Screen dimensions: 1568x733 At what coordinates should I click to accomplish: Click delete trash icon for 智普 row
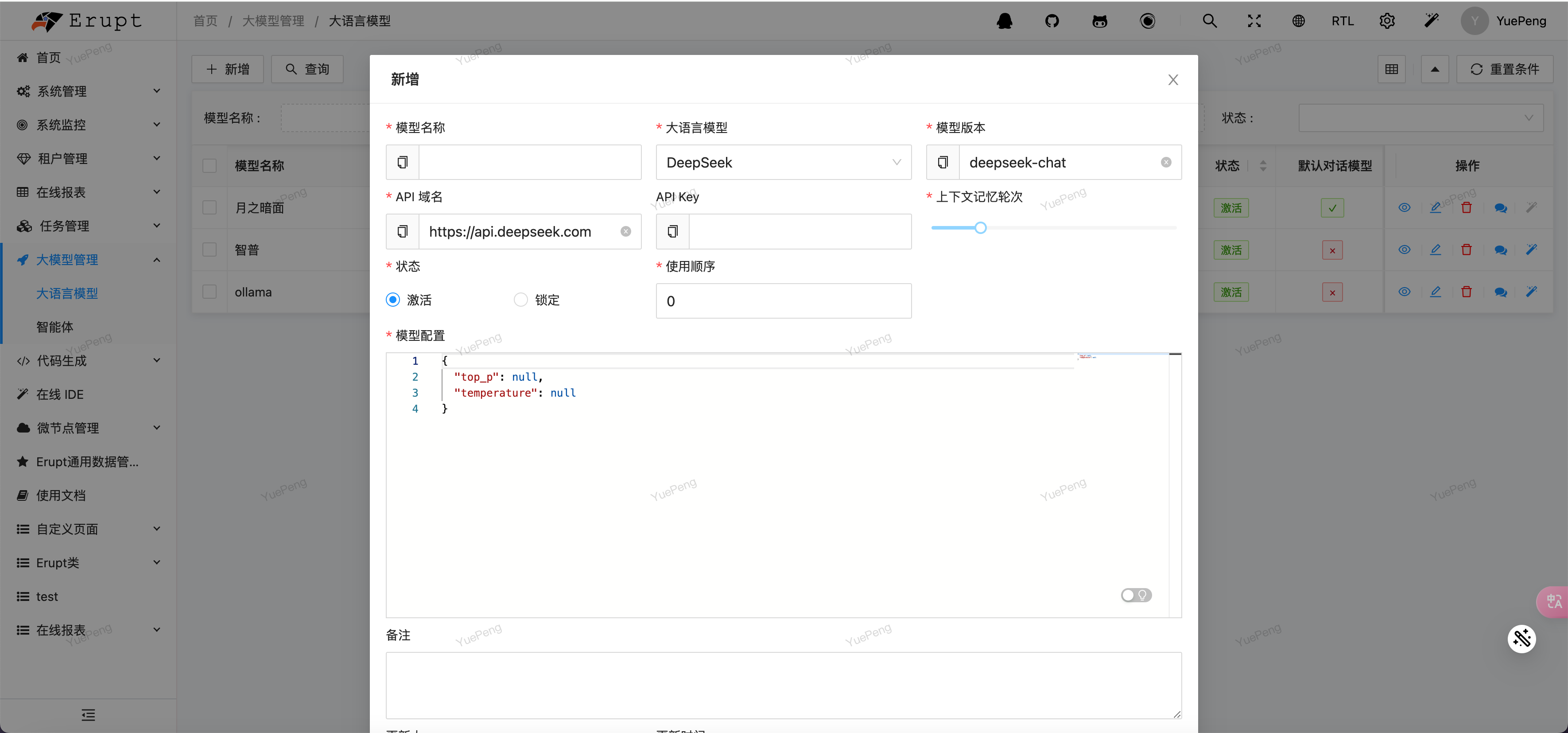tap(1467, 250)
